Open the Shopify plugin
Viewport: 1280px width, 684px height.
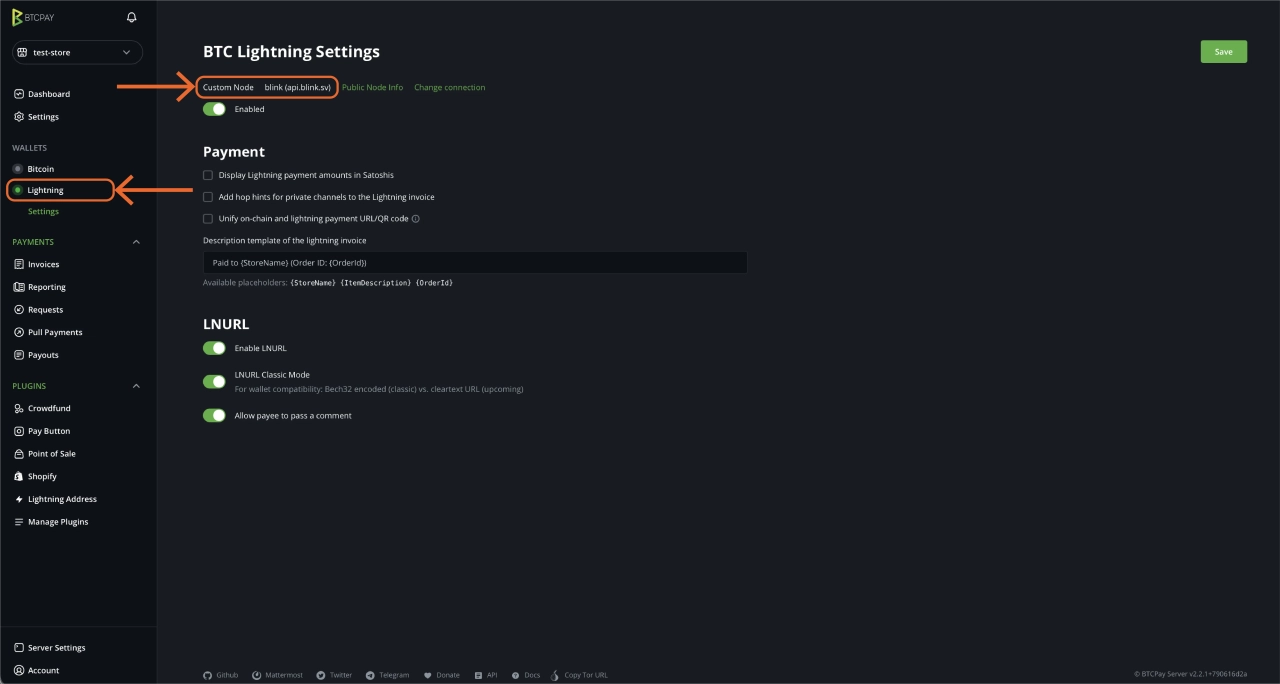pos(41,476)
